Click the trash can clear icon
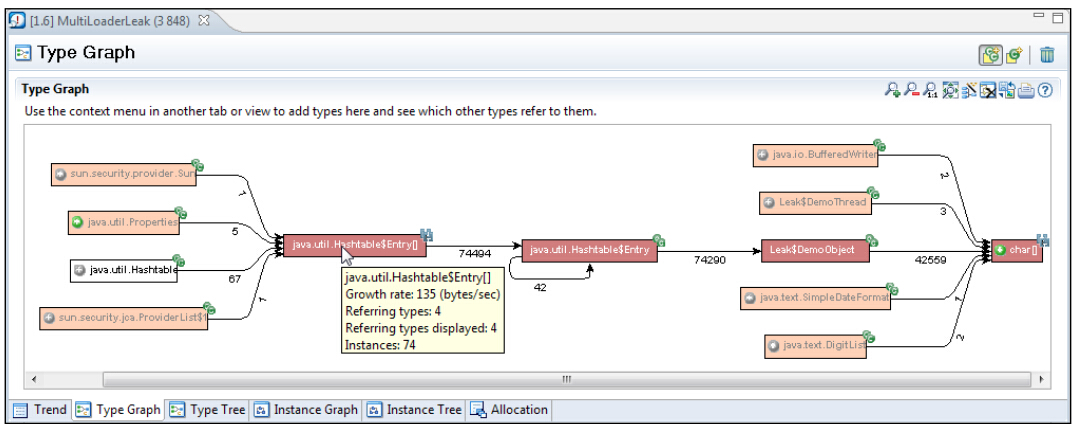Image resolution: width=1078 pixels, height=432 pixels. pyautogui.click(x=1047, y=54)
